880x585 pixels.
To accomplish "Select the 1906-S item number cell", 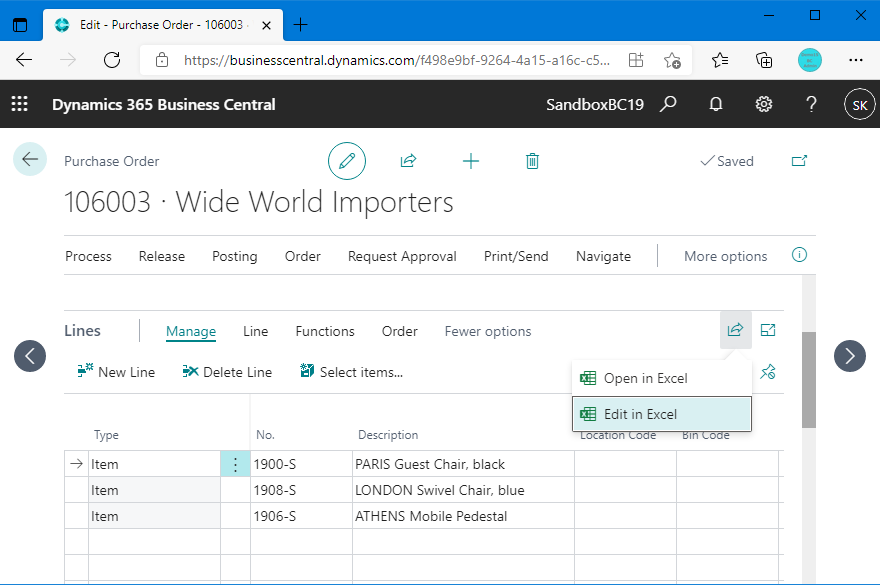I will [x=301, y=516].
